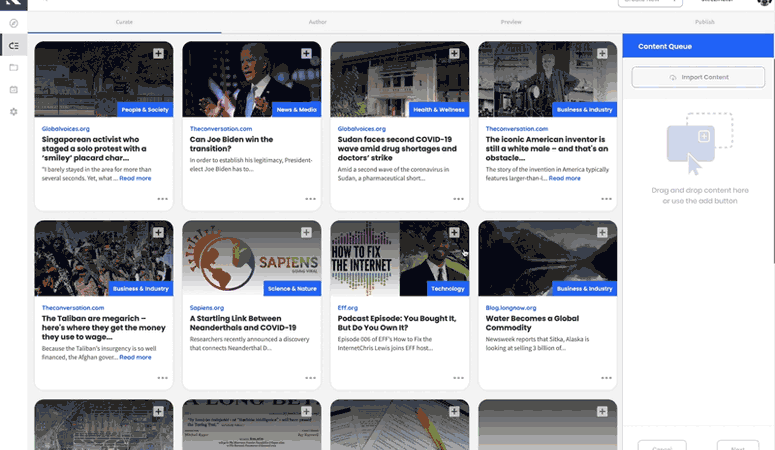Add the Taliban megarich article to queue
775x450 pixels.
(x=158, y=232)
